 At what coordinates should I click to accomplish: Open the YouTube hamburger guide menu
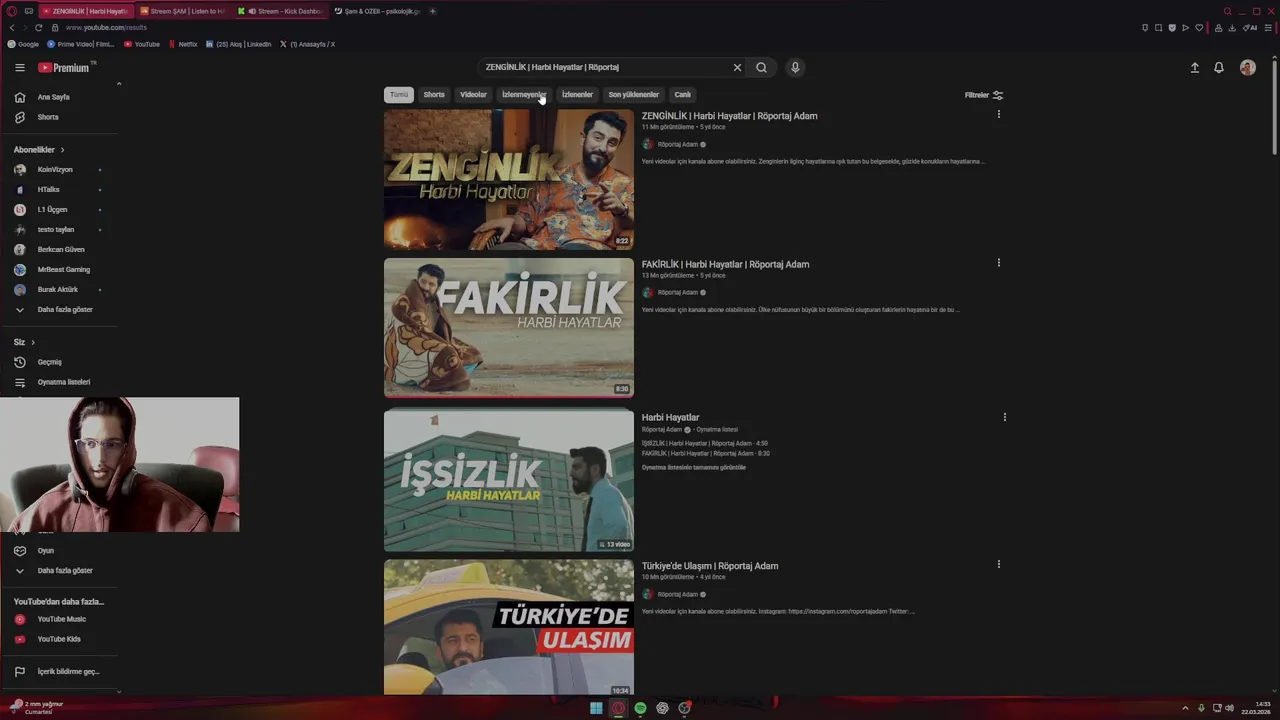click(19, 67)
